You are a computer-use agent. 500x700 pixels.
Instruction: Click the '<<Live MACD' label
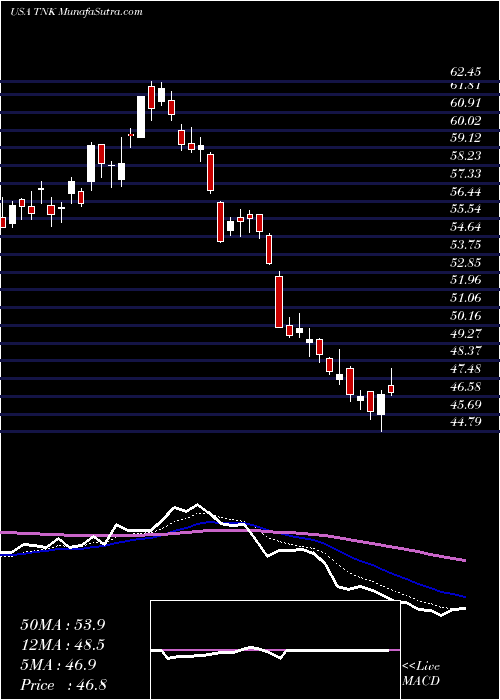point(421,674)
